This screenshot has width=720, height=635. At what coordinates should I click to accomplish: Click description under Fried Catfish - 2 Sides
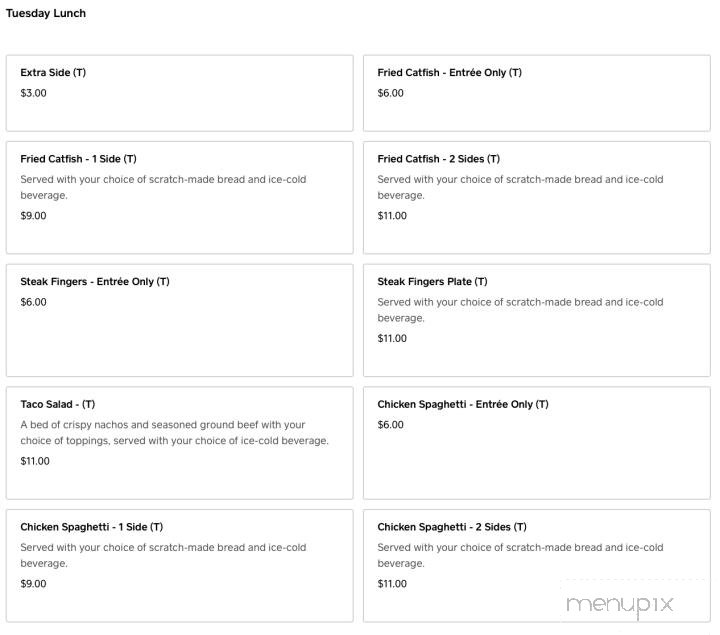tap(520, 187)
